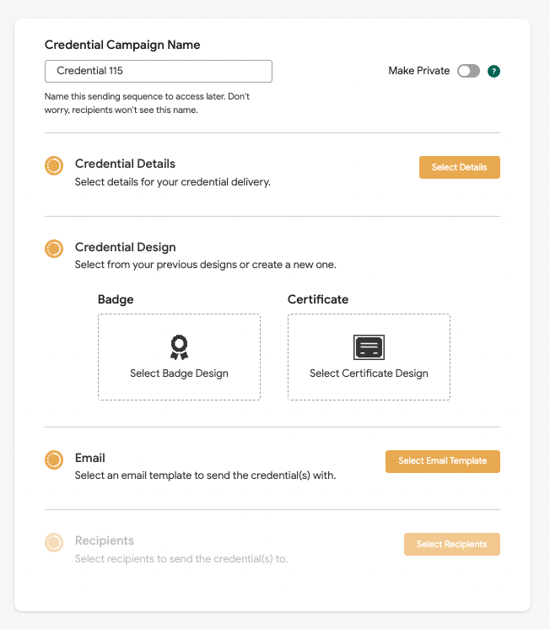Click the Select Badge Design label text
The image size is (550, 629).
point(179,373)
